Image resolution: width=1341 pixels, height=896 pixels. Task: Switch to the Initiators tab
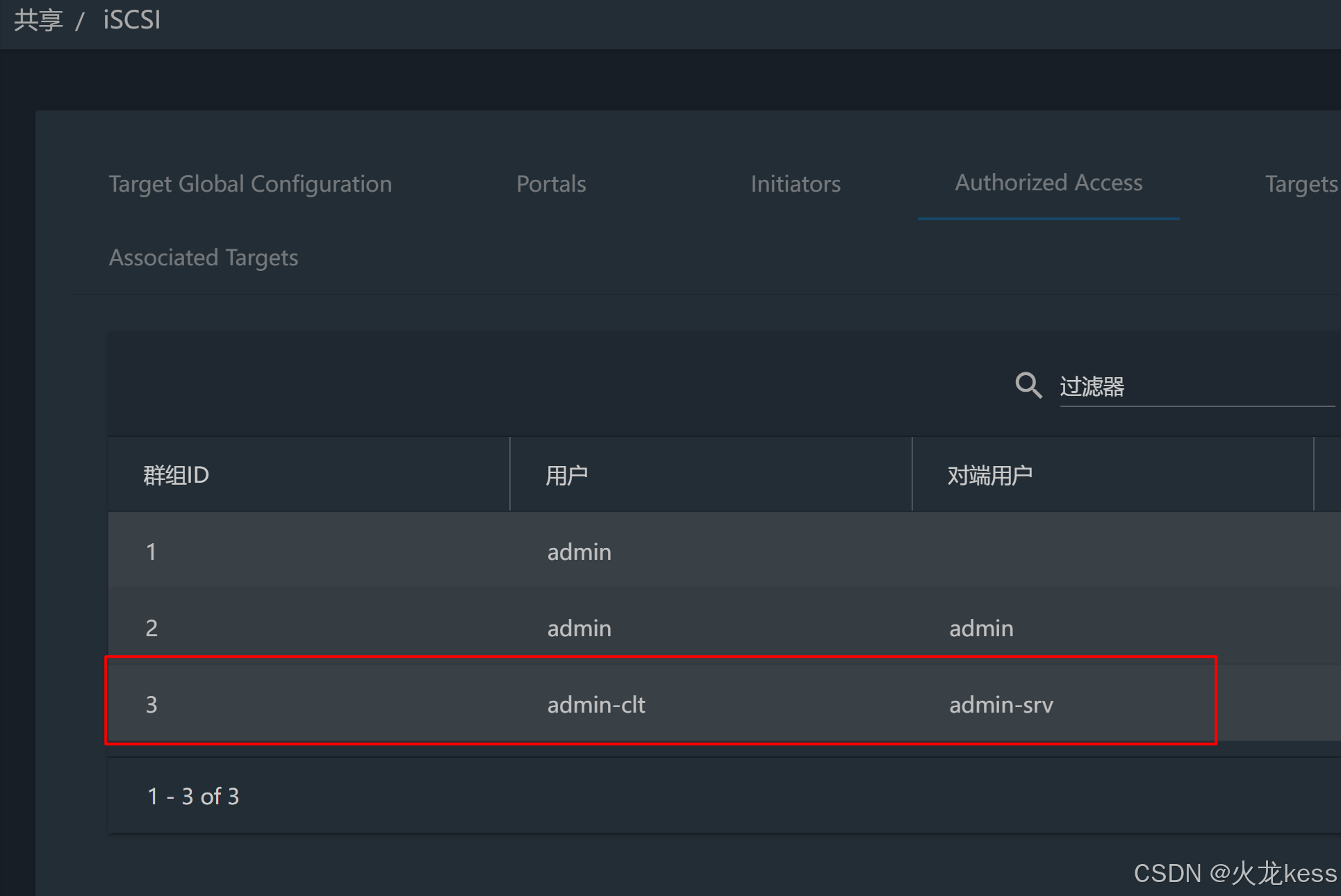796,184
